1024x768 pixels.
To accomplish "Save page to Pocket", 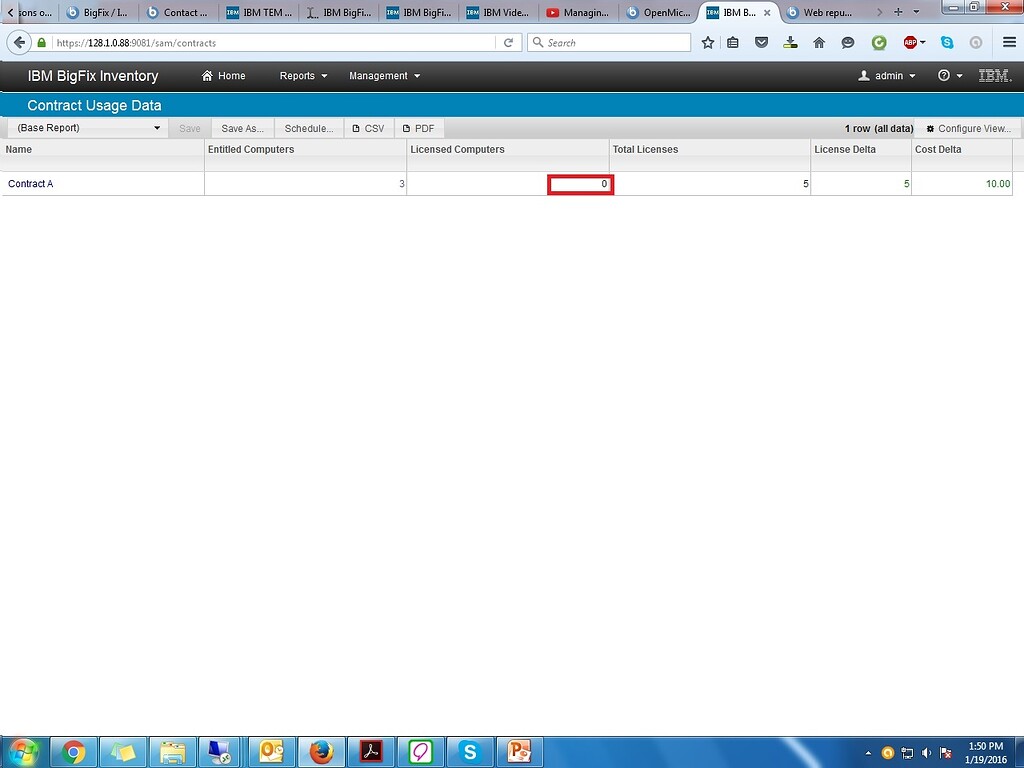I will click(x=761, y=42).
